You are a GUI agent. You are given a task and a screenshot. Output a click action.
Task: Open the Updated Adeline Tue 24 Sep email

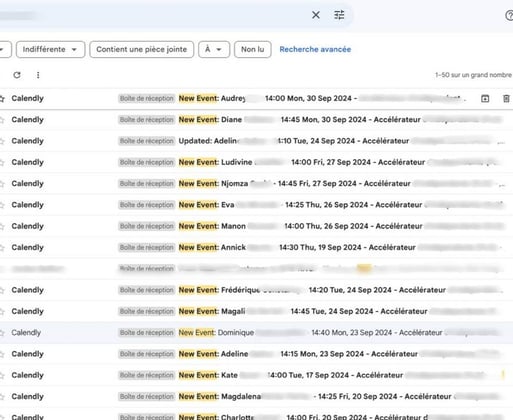pos(256,141)
